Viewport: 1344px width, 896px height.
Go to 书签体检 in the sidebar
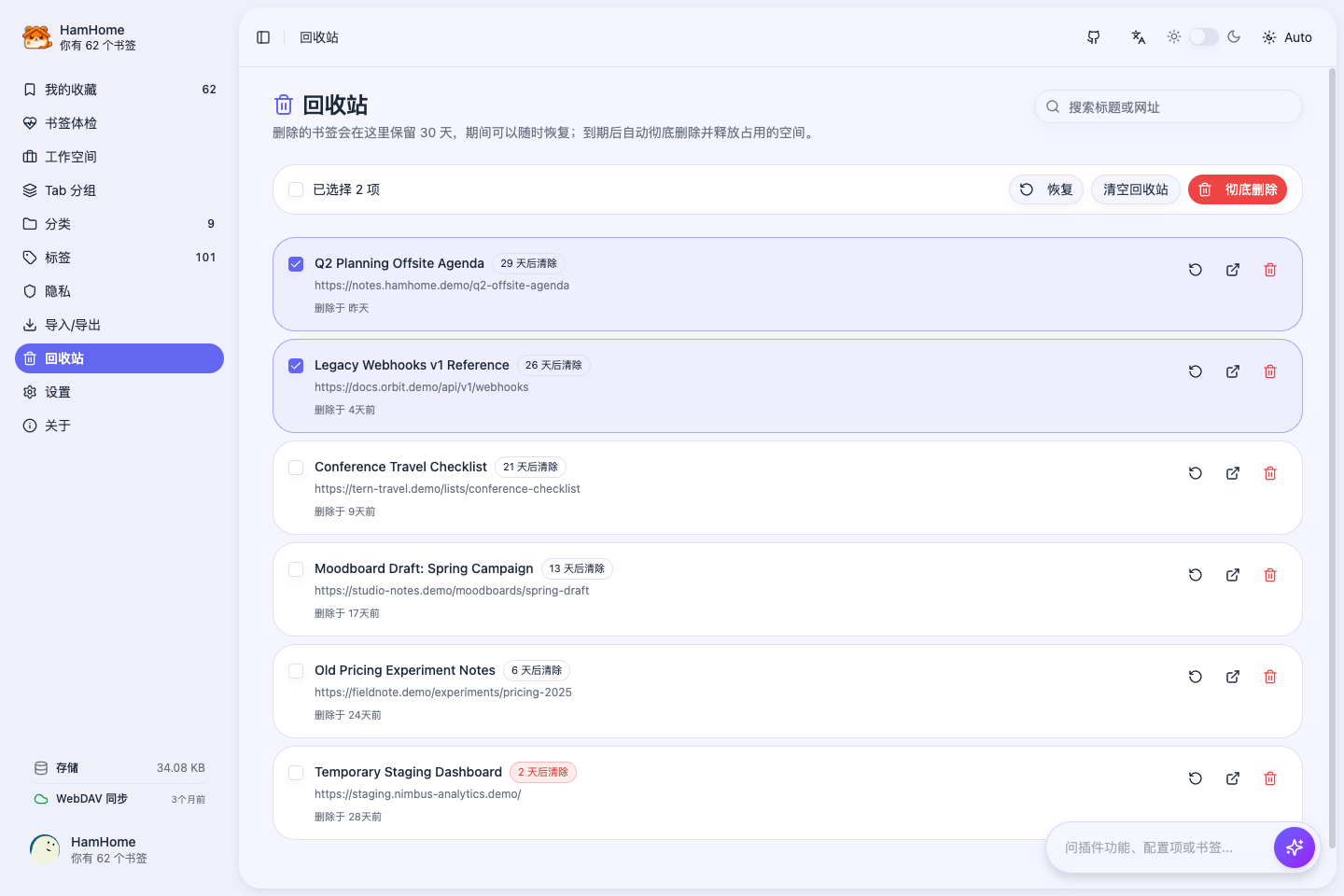pos(119,123)
